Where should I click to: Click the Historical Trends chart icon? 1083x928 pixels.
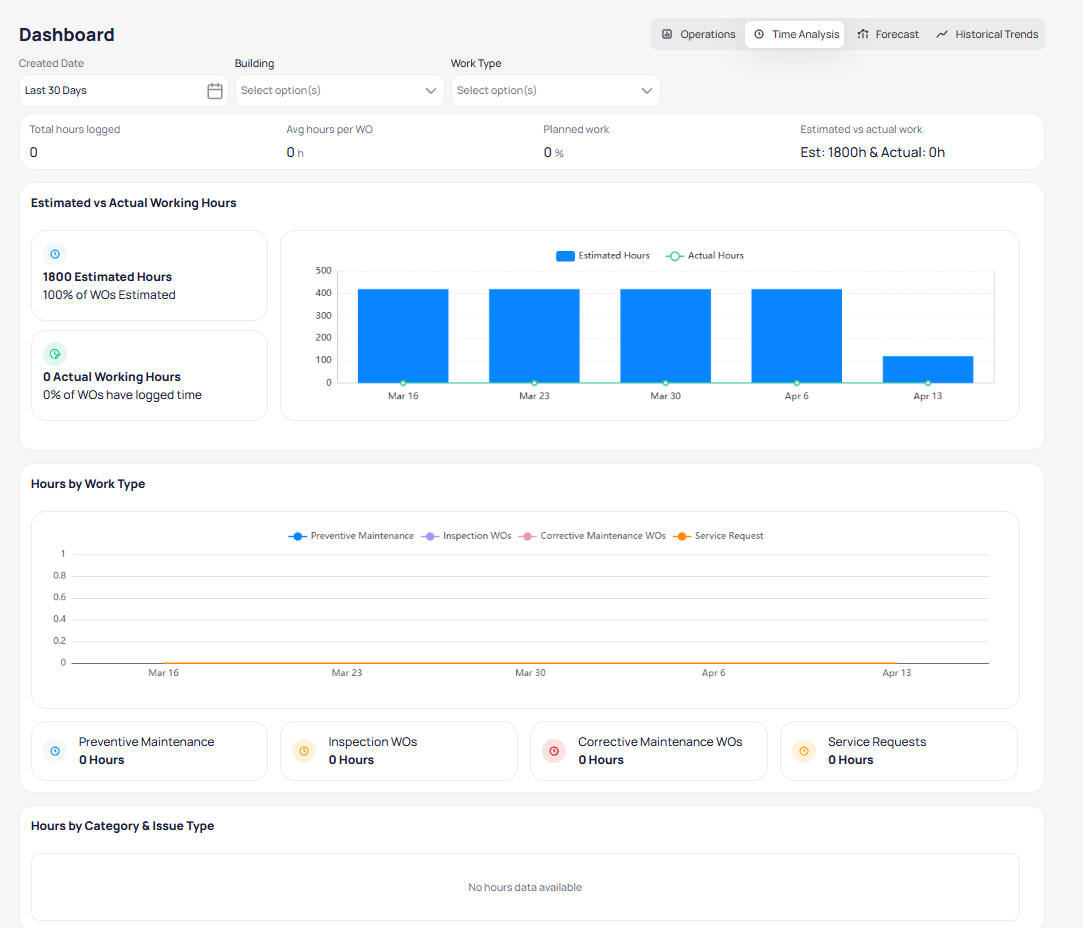tap(942, 34)
